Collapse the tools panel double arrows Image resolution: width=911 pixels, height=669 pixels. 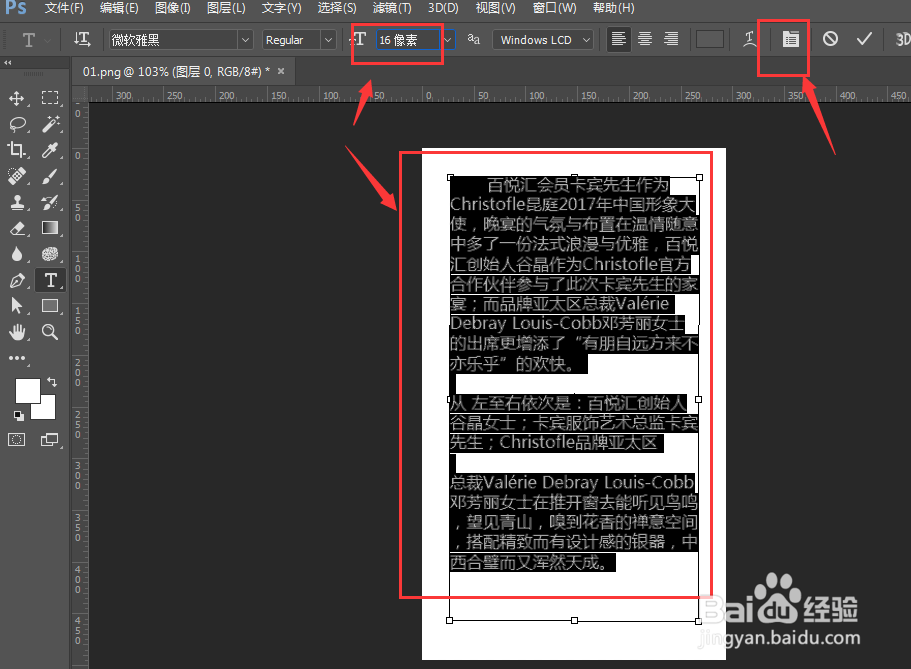8,63
